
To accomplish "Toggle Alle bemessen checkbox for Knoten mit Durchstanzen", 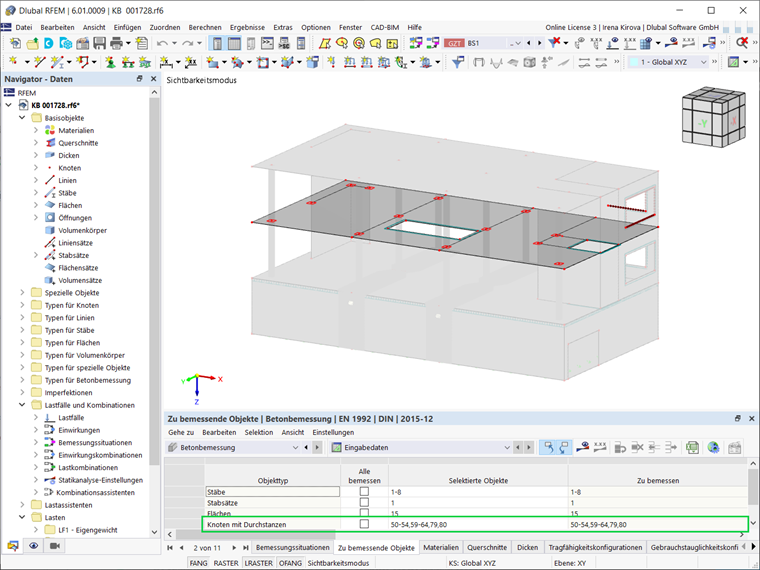I will tap(364, 524).
